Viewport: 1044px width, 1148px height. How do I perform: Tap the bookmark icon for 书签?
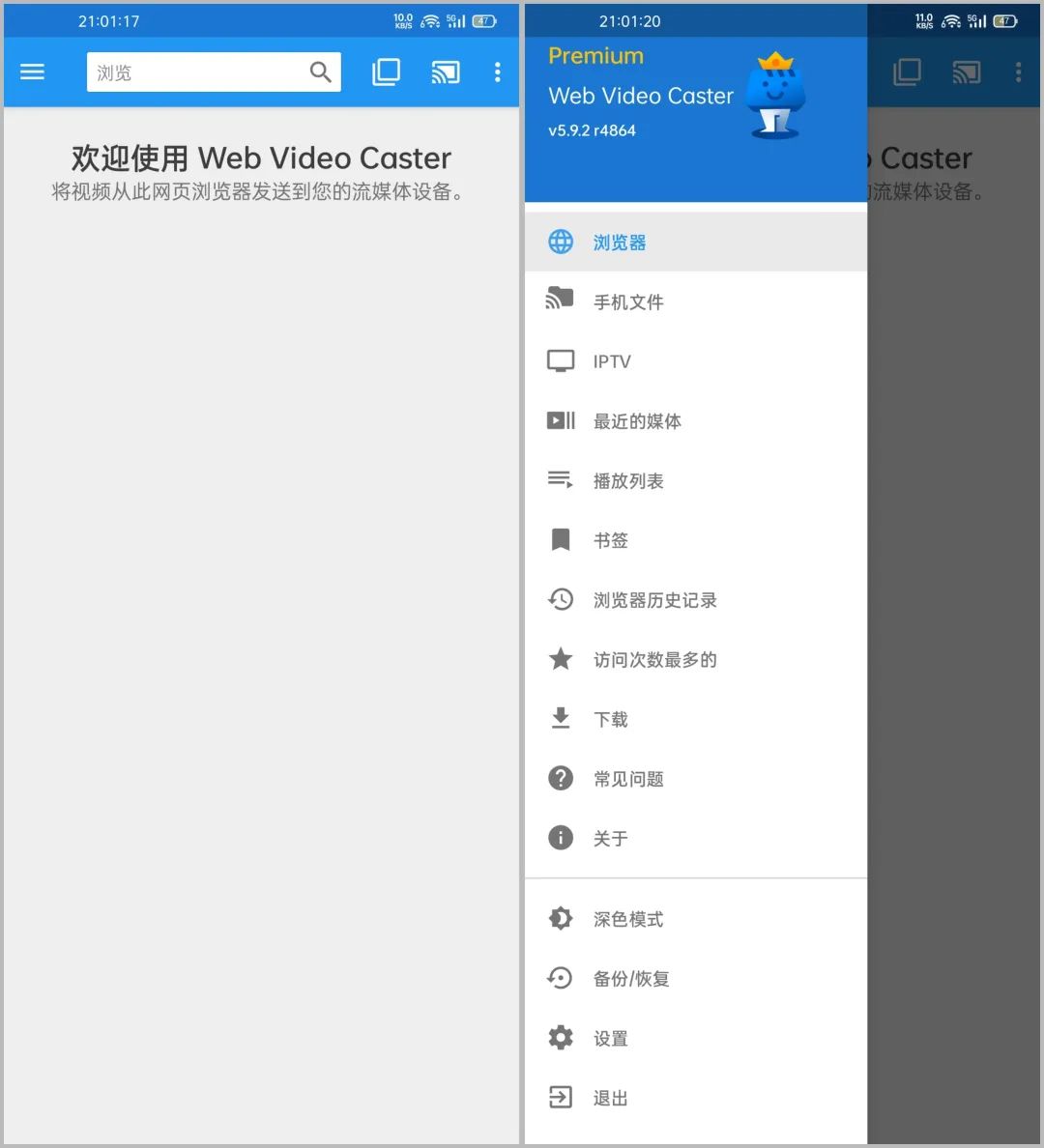point(561,539)
